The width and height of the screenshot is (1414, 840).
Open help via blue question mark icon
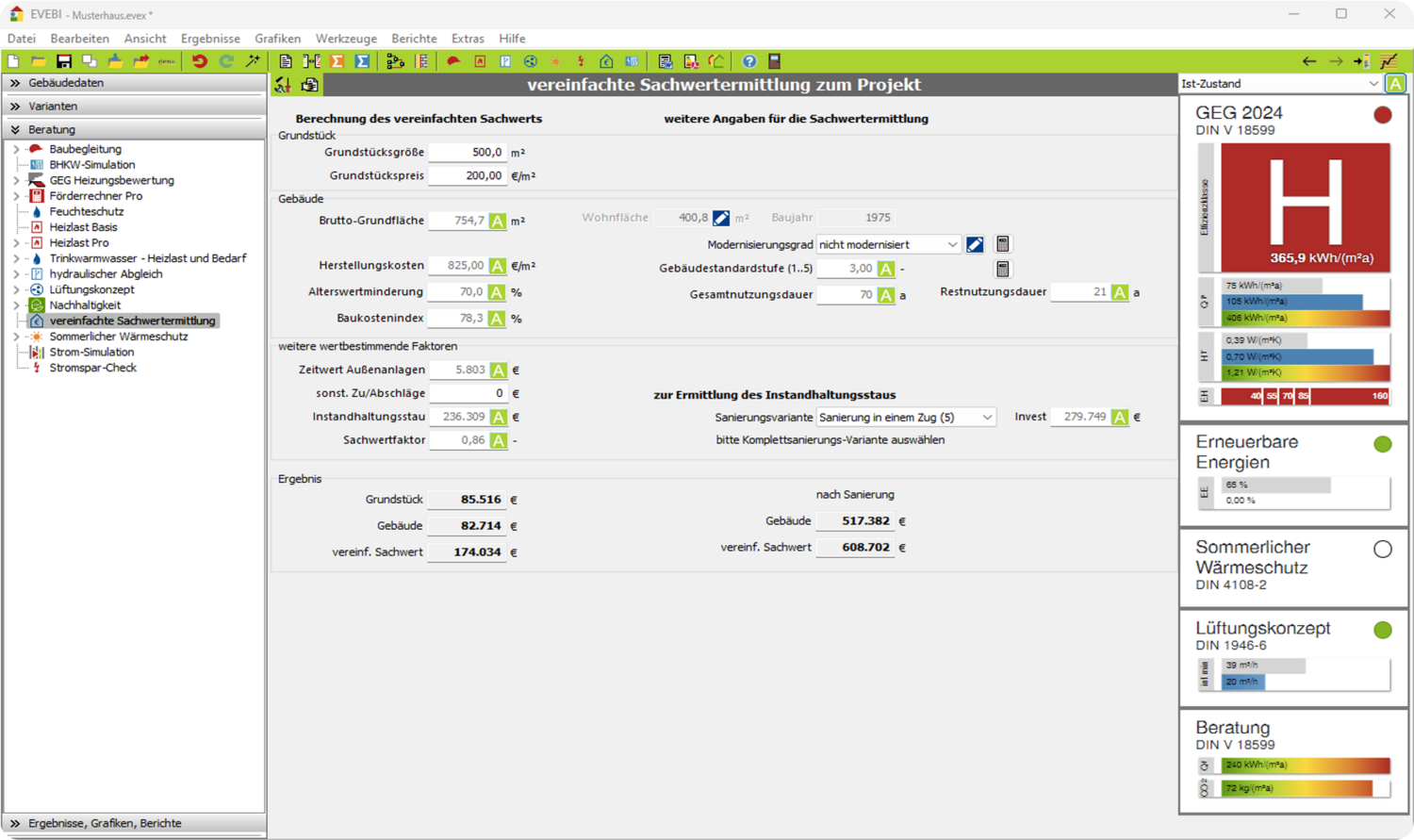748,61
